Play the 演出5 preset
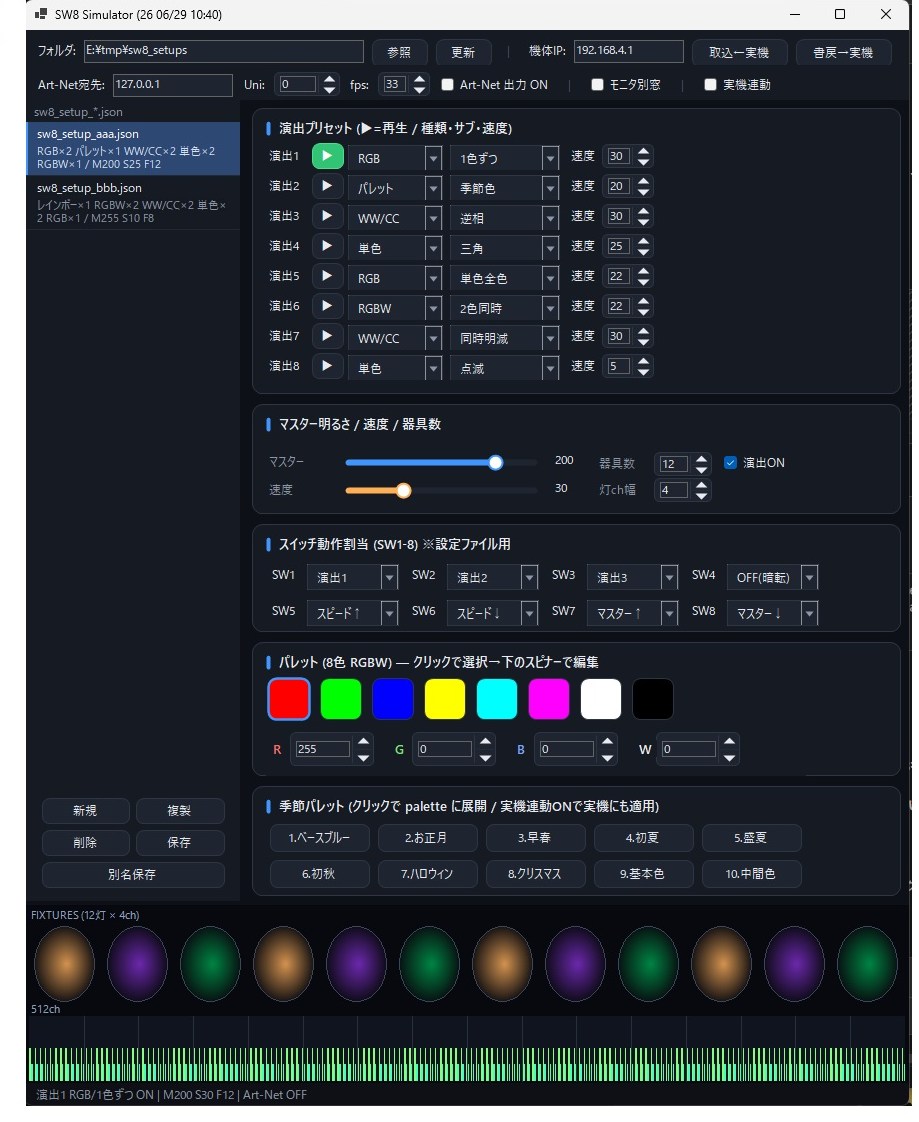Image resolution: width=919 pixels, height=1122 pixels. (x=327, y=276)
